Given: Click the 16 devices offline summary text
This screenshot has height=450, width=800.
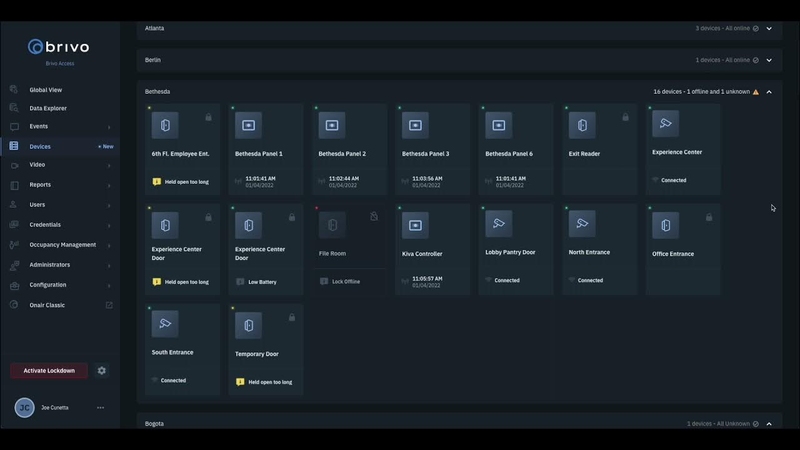Looking at the screenshot, I should click(x=702, y=92).
